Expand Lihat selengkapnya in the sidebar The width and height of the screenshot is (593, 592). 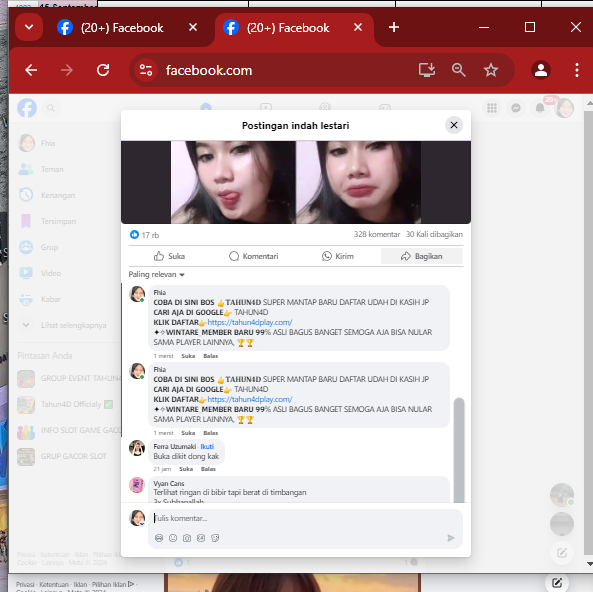click(68, 325)
